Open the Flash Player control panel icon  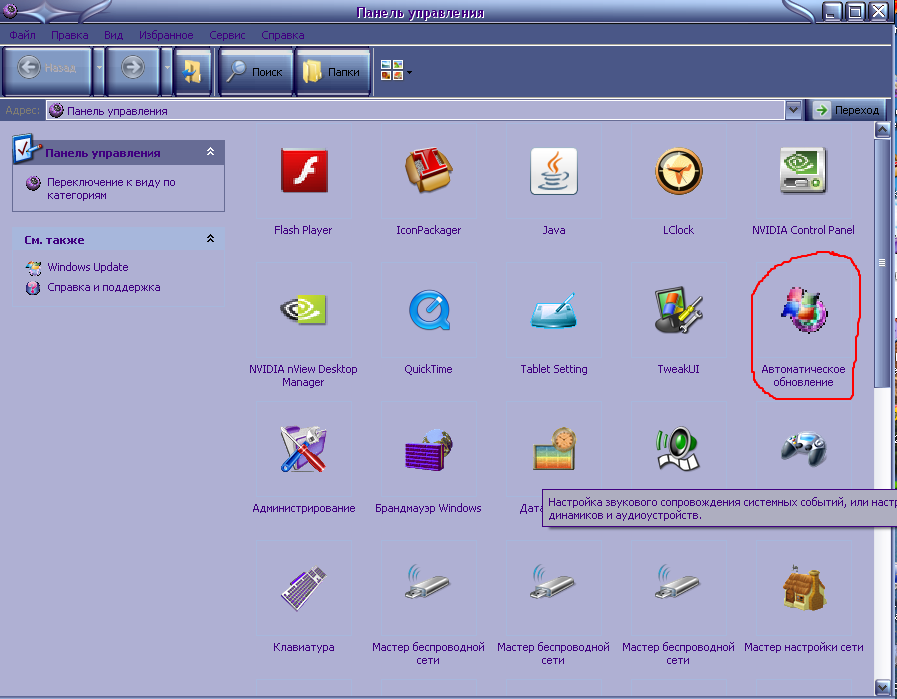[303, 172]
